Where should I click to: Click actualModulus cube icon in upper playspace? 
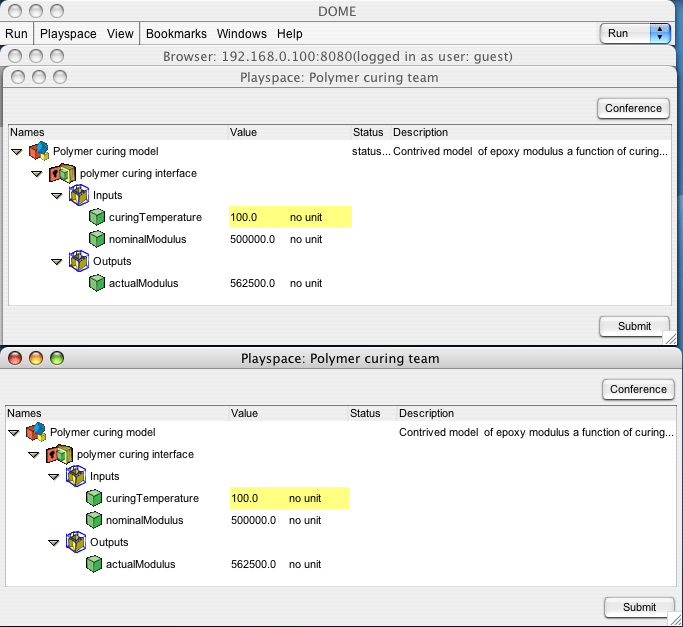pos(97,283)
